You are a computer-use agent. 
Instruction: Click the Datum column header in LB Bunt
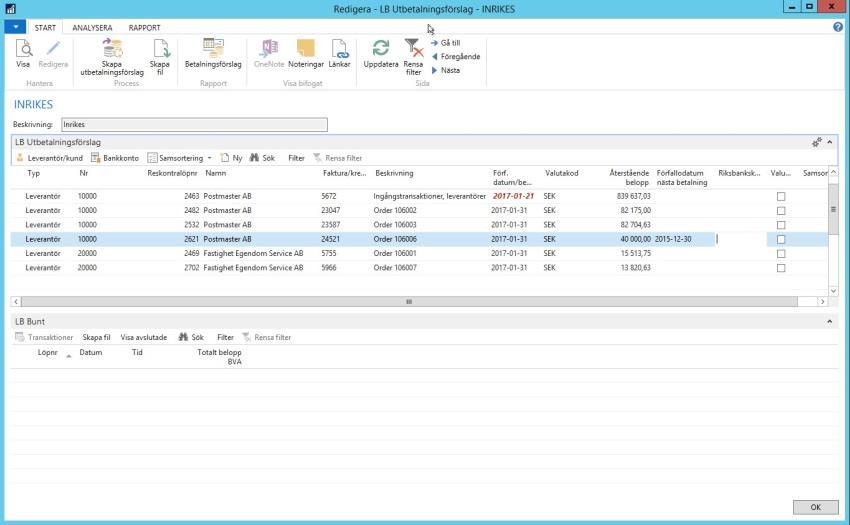pos(91,353)
